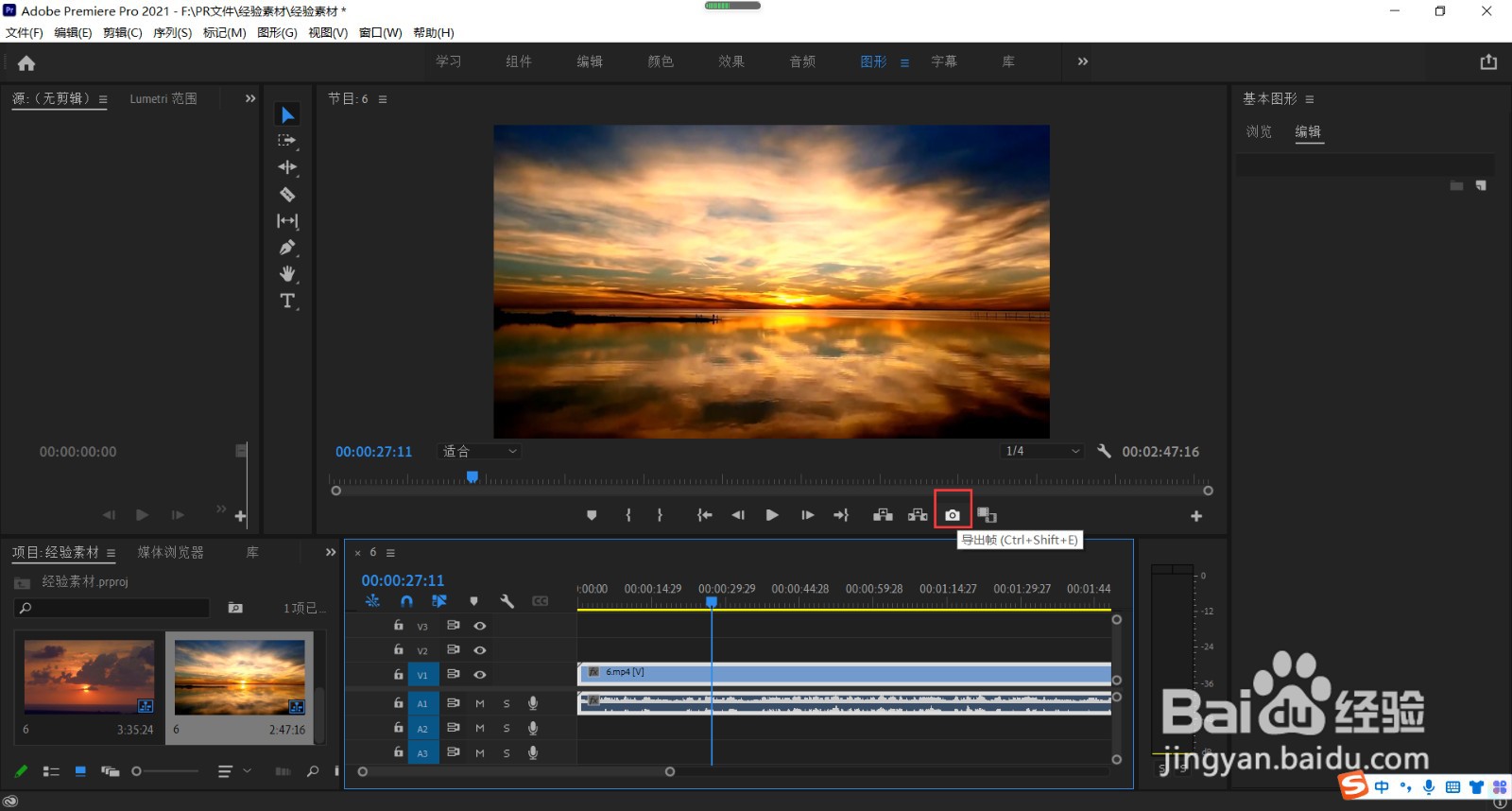This screenshot has height=811, width=1512.
Task: Switch to the 浏览 tab in Essential Graphics
Action: (1259, 132)
